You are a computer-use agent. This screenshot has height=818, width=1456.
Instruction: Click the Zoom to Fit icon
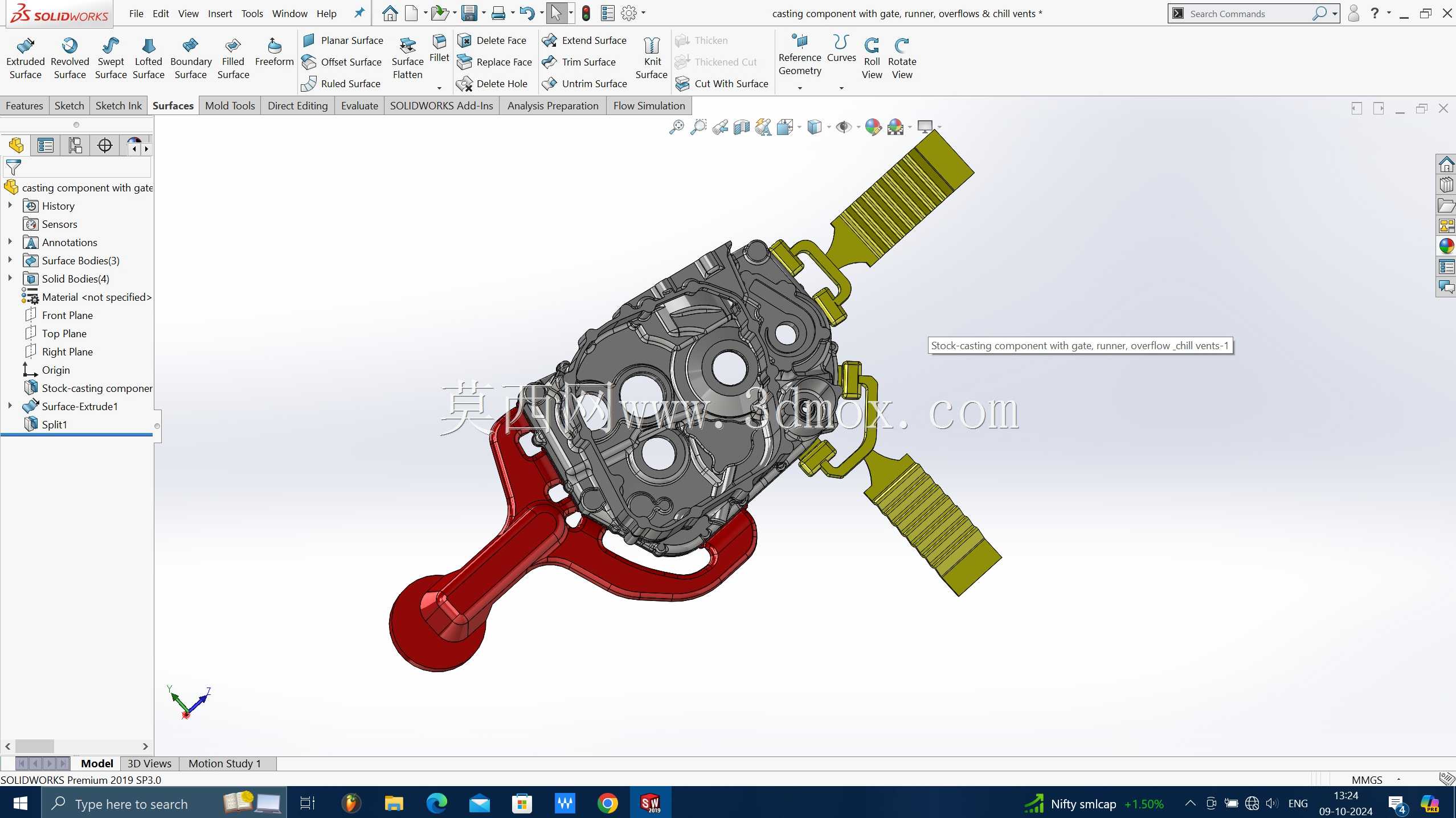676,127
